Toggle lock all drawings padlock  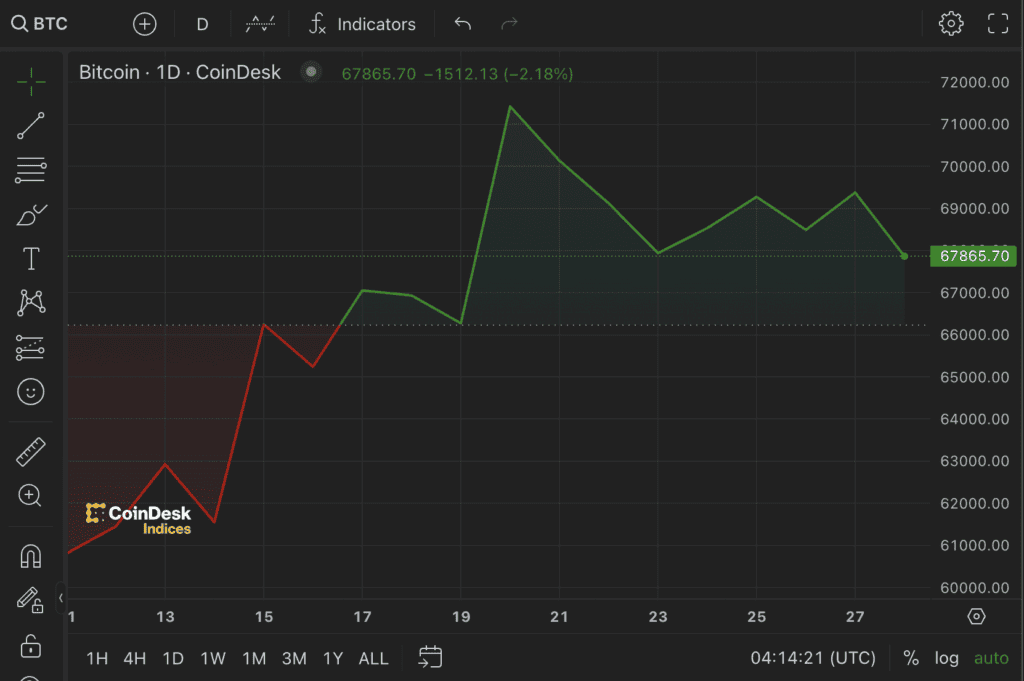coord(31,646)
